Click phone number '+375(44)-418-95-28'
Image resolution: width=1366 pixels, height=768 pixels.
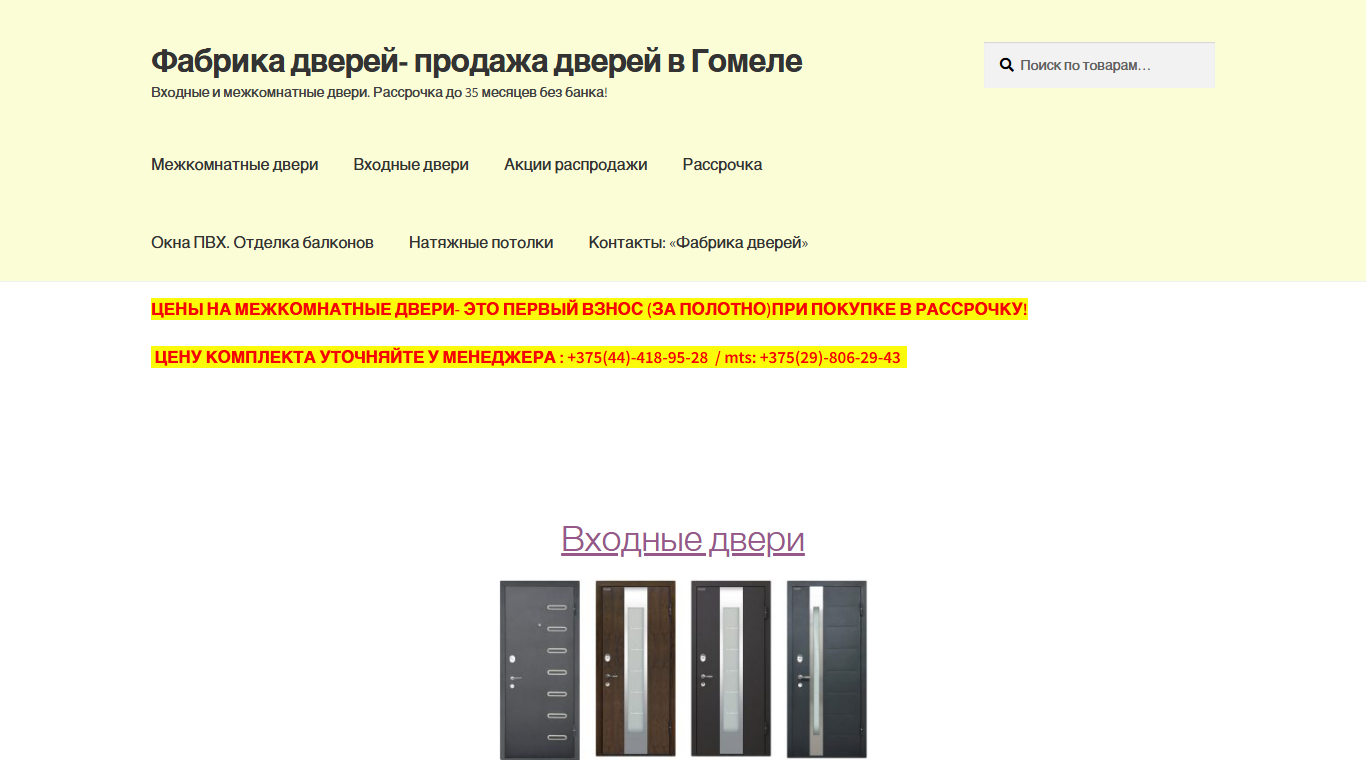637,358
